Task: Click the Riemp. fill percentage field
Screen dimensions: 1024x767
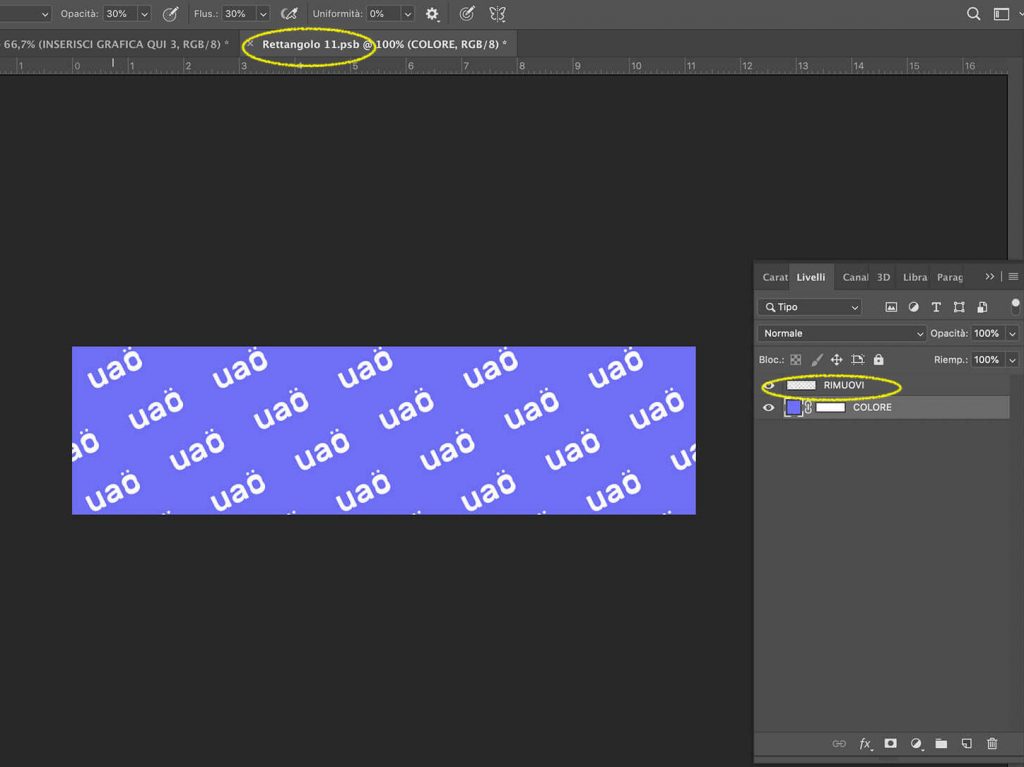Action: click(986, 360)
